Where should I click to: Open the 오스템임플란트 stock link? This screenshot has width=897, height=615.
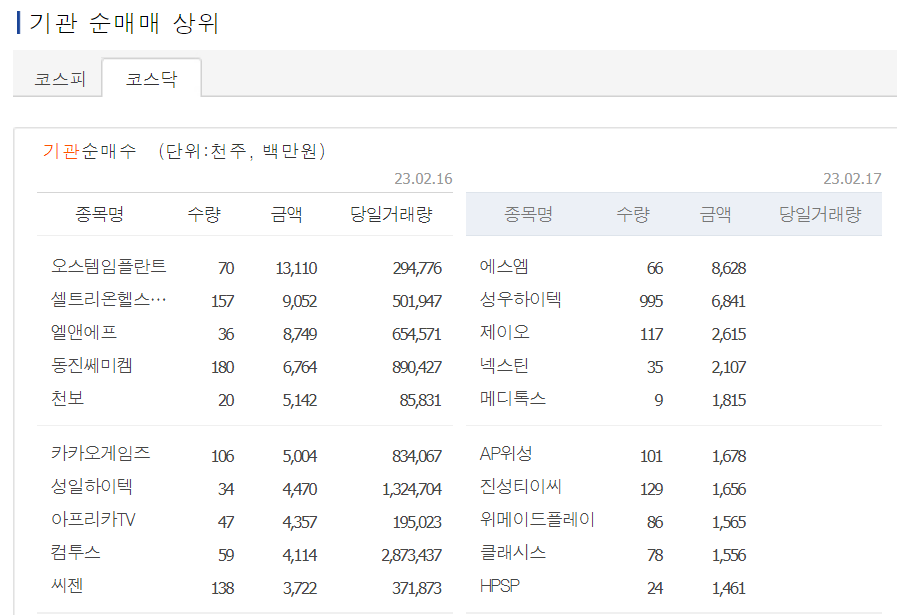(x=109, y=267)
